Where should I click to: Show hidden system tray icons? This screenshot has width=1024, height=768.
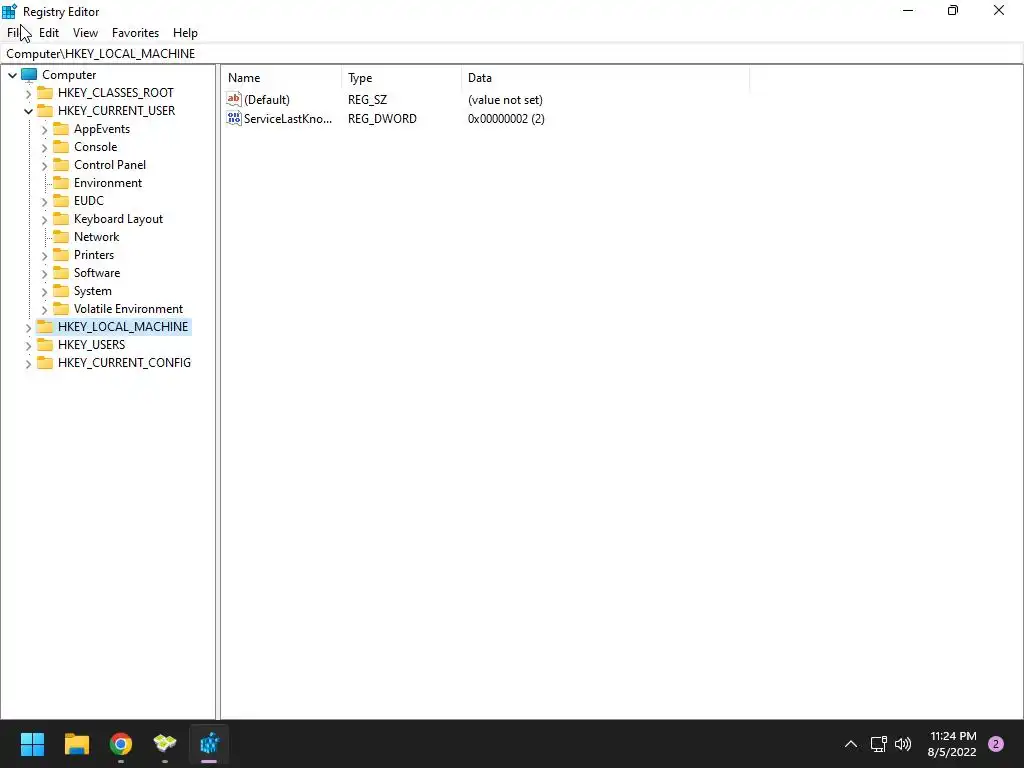click(850, 744)
